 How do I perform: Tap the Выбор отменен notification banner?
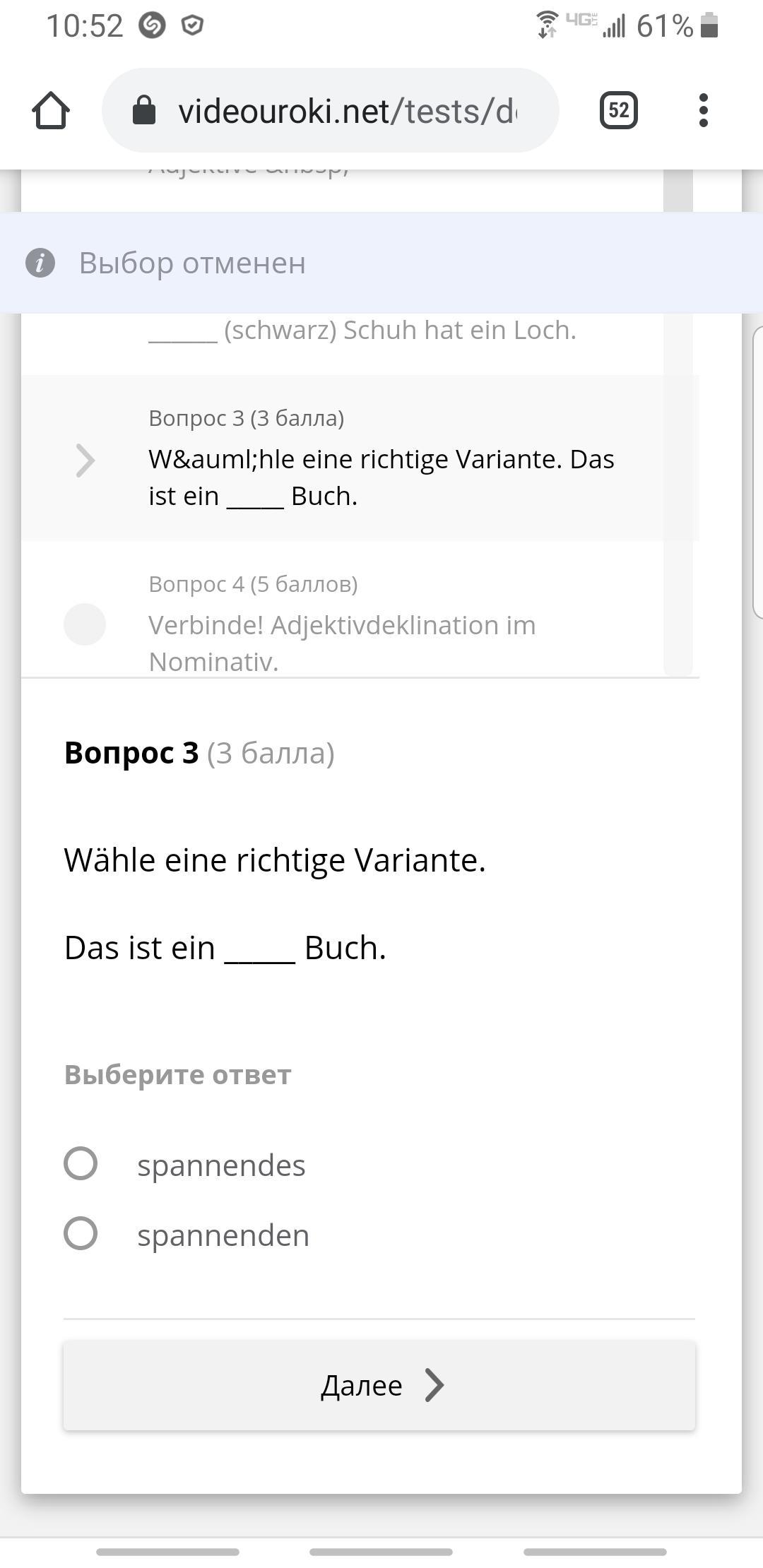tap(381, 263)
